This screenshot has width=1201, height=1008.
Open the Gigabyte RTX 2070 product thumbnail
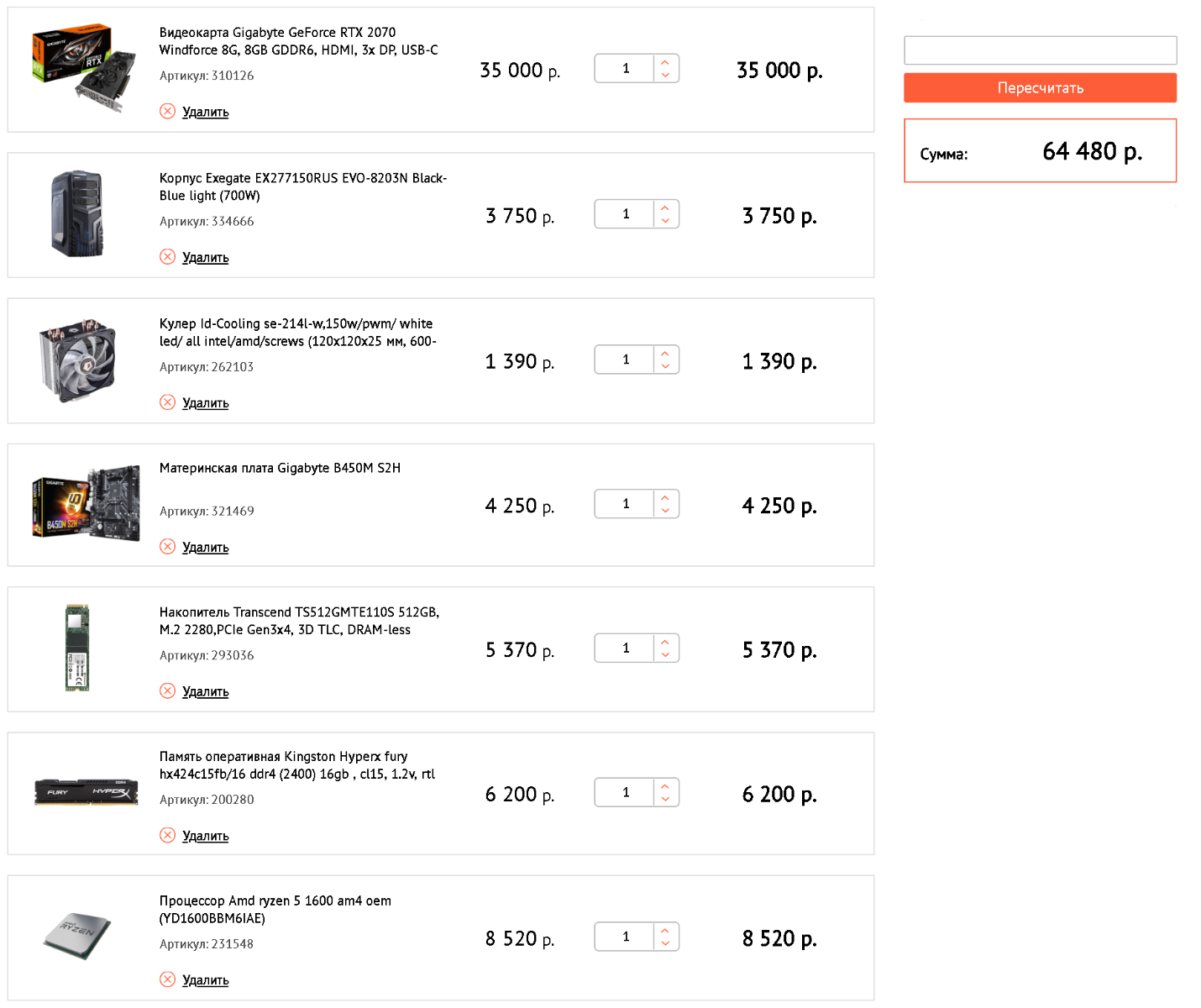pos(84,67)
